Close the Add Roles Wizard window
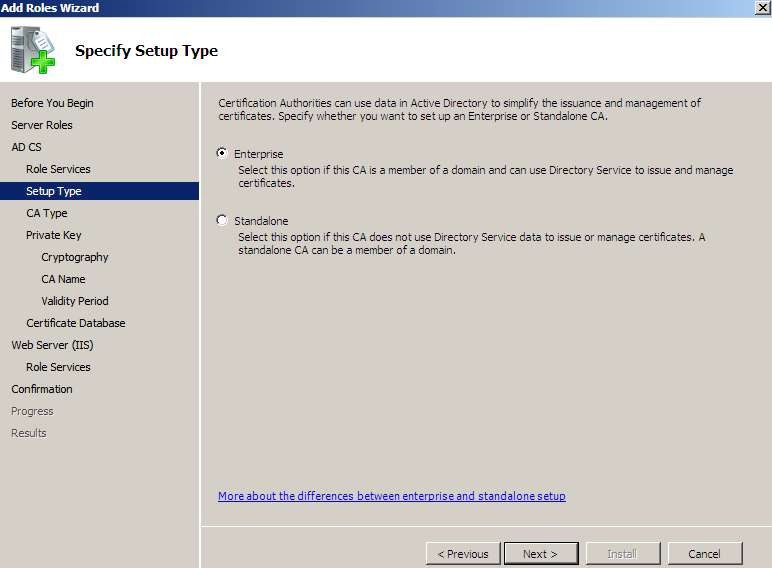The image size is (772, 568). tap(762, 8)
